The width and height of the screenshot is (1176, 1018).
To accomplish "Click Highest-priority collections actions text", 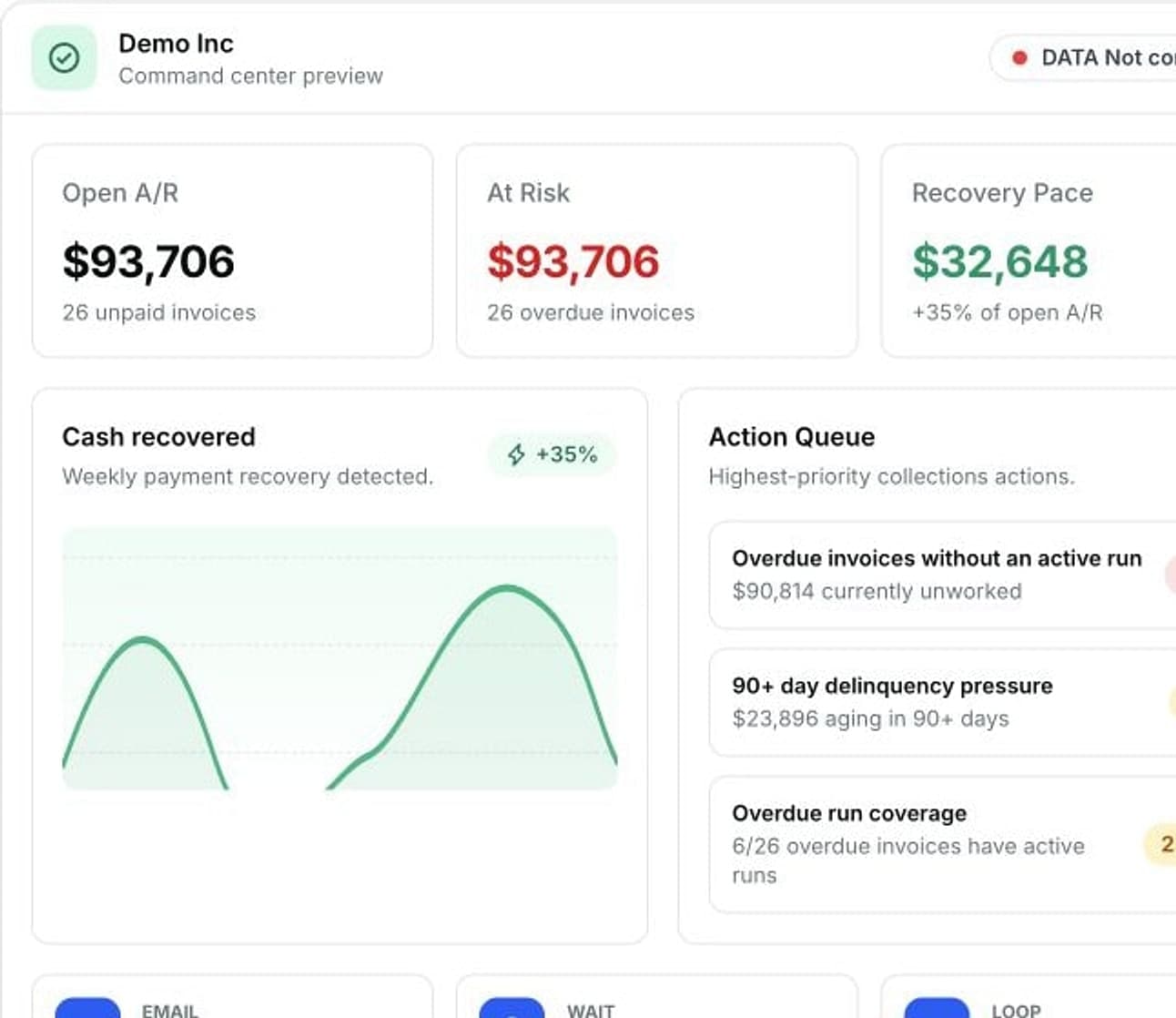I will pos(891,476).
